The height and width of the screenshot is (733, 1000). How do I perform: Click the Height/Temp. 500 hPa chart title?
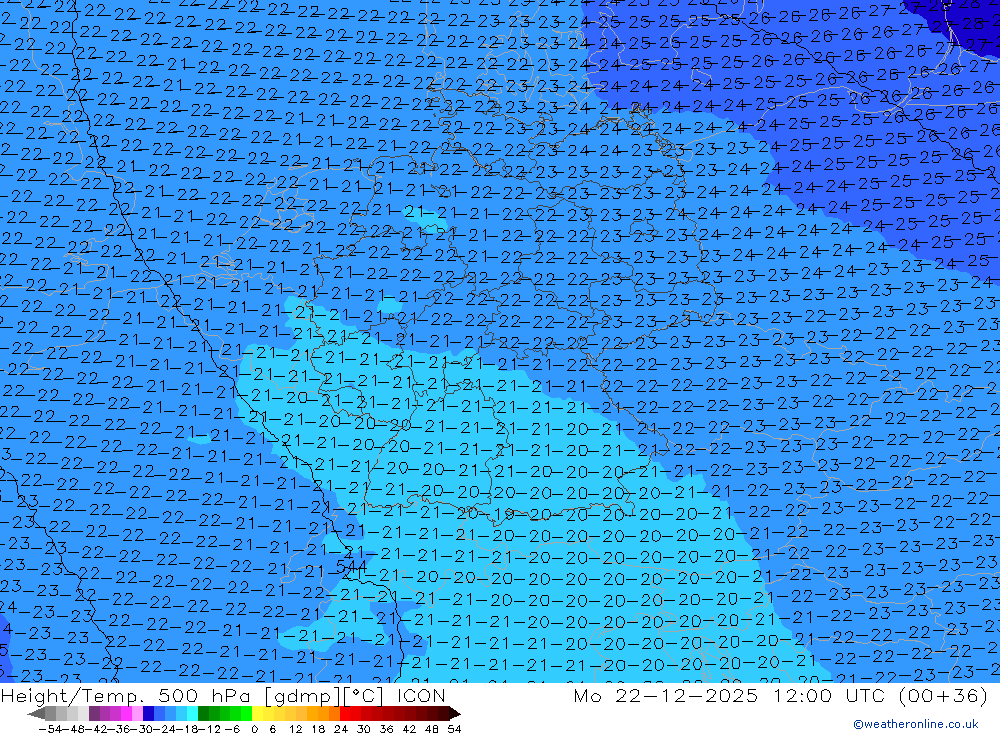point(223,695)
